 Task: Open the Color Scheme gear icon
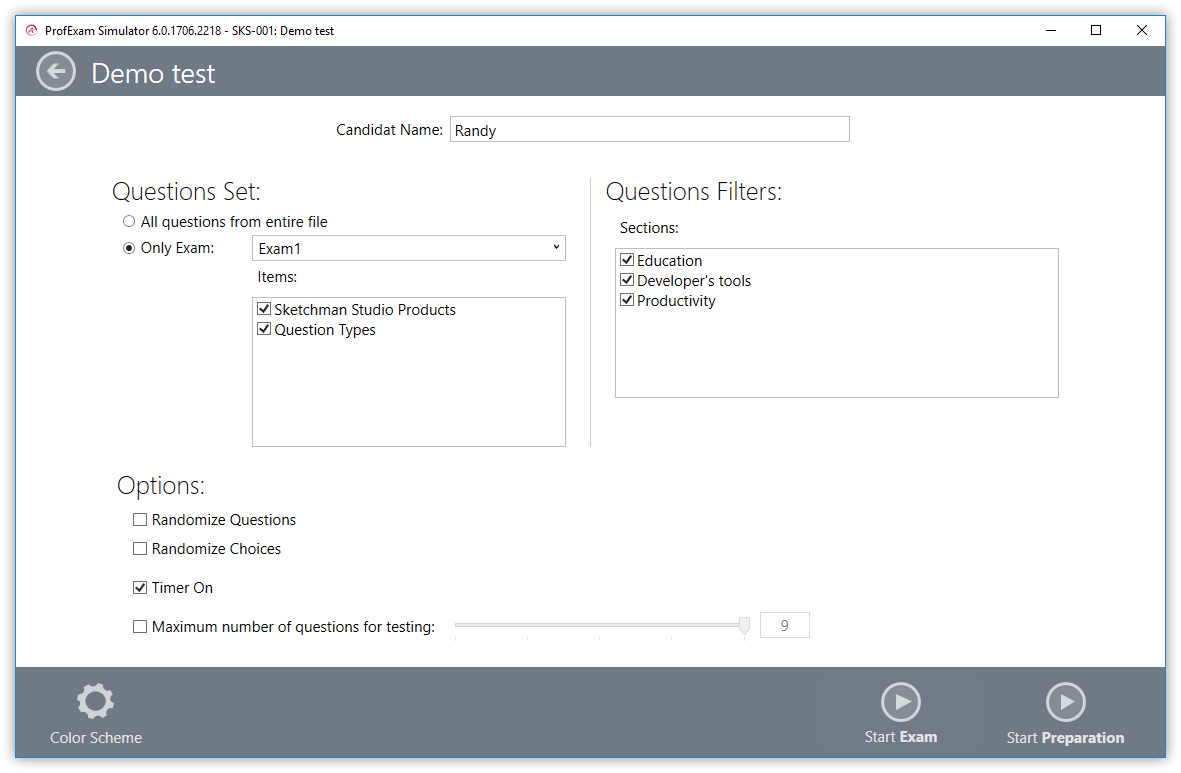click(96, 701)
